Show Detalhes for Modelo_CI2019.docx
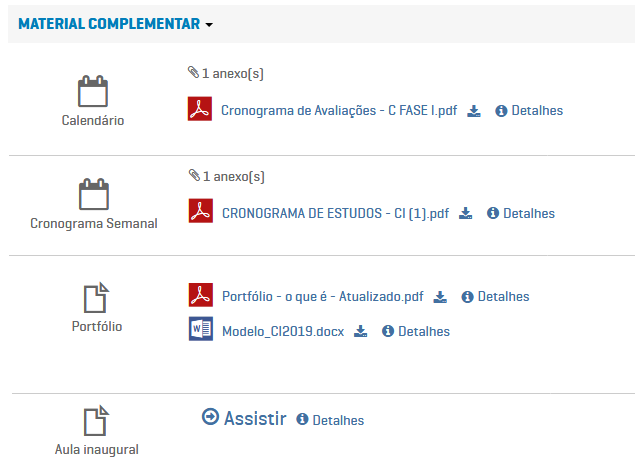 417,331
